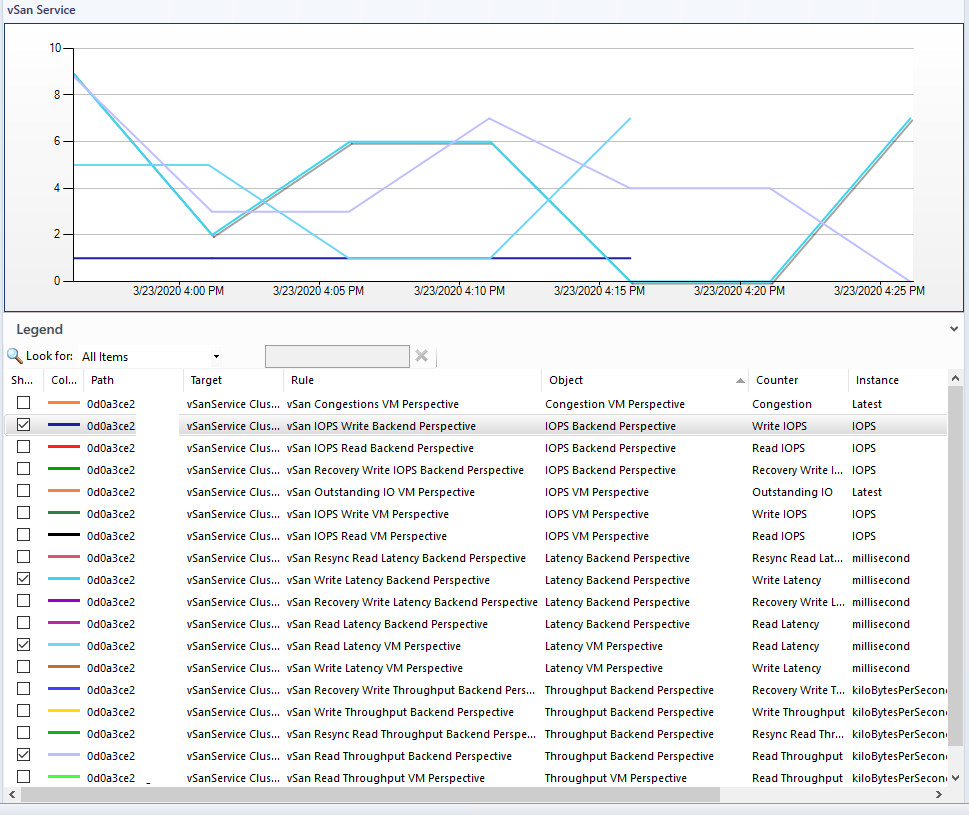Viewport: 969px width, 815px height.
Task: Collapse the Legend panel chevron
Action: [x=953, y=328]
